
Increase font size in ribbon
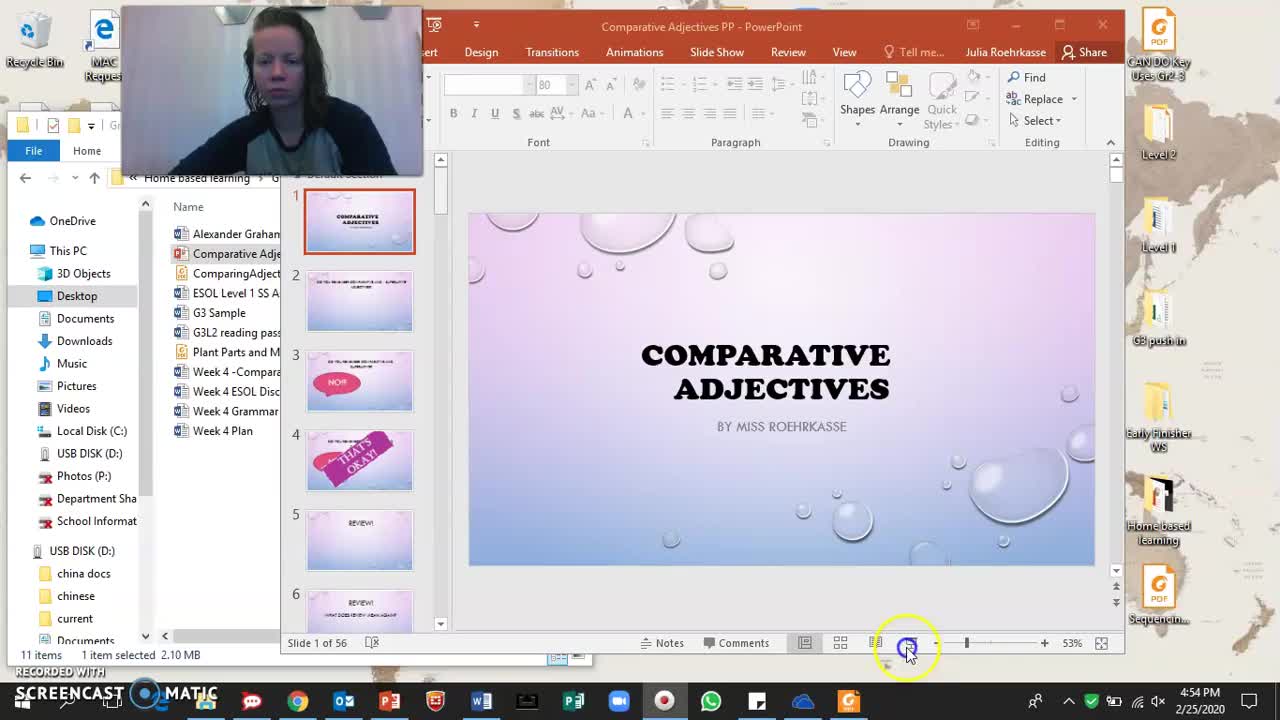pos(590,85)
